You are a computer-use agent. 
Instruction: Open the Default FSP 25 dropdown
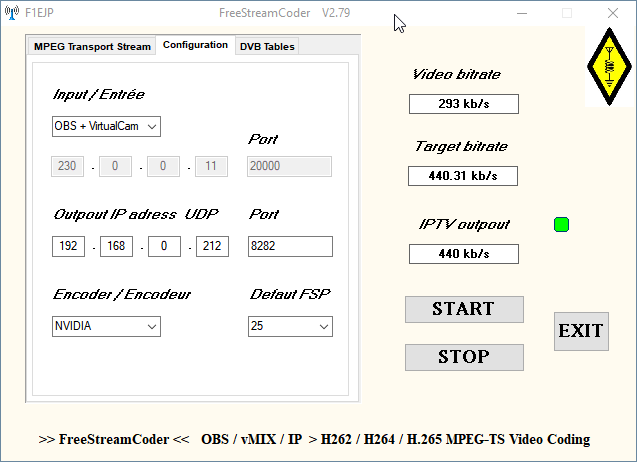[x=290, y=326]
